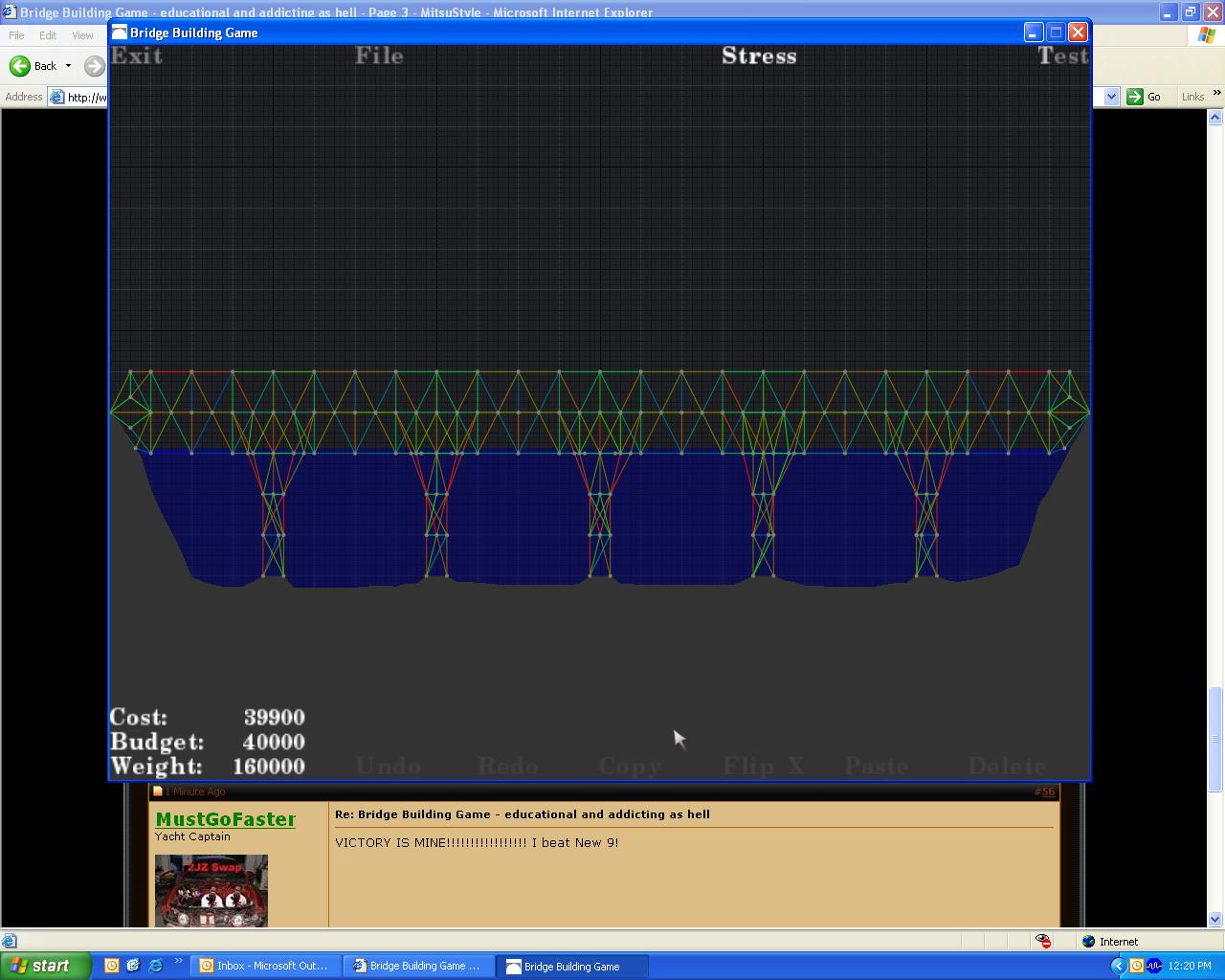Click the browser page vertical scrollbar thumb
Screen dimensions: 1225x980
[x=1215, y=739]
